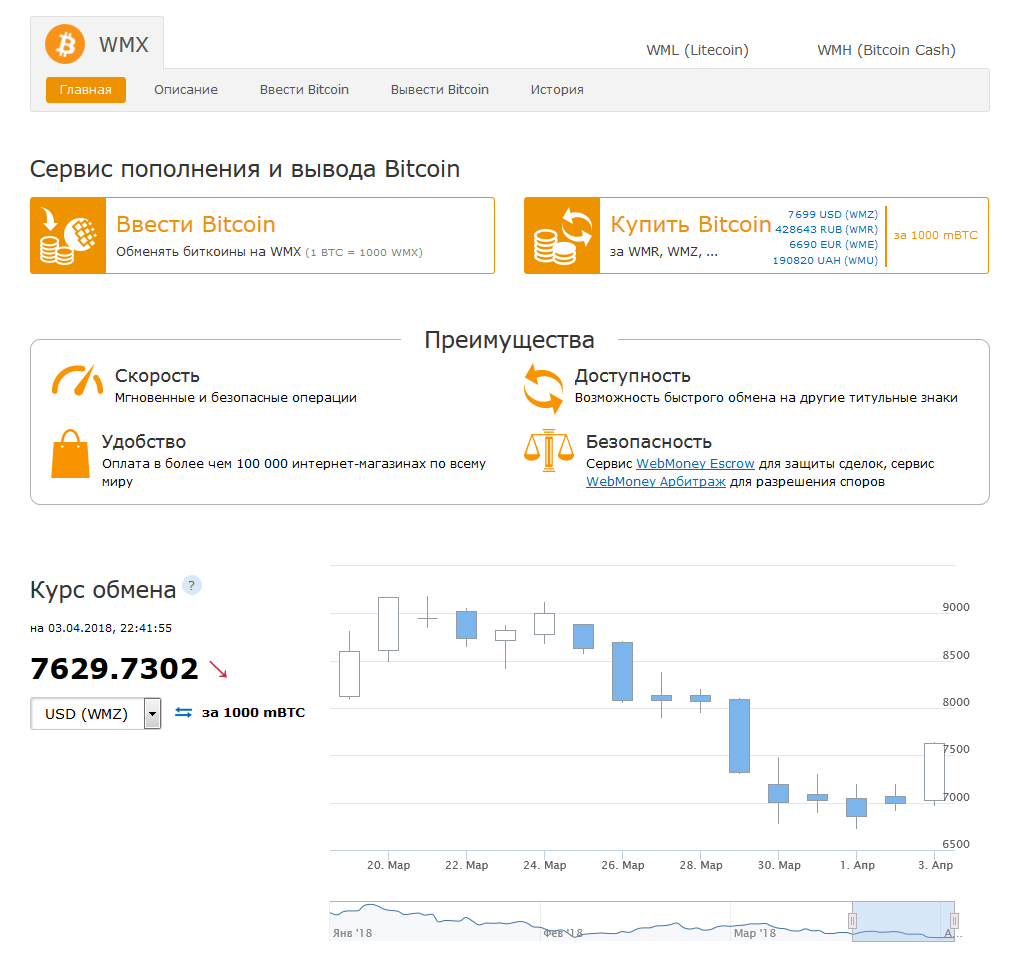Viewport: 1012px width, 958px height.
Task: Click the circular arrows icon next to Доступность
Action: (x=543, y=388)
